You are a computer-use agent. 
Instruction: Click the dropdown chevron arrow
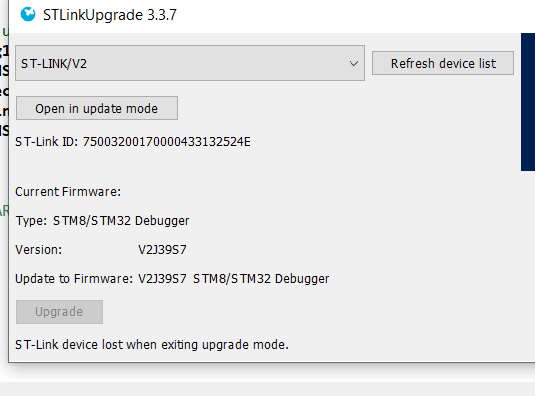[354, 63]
